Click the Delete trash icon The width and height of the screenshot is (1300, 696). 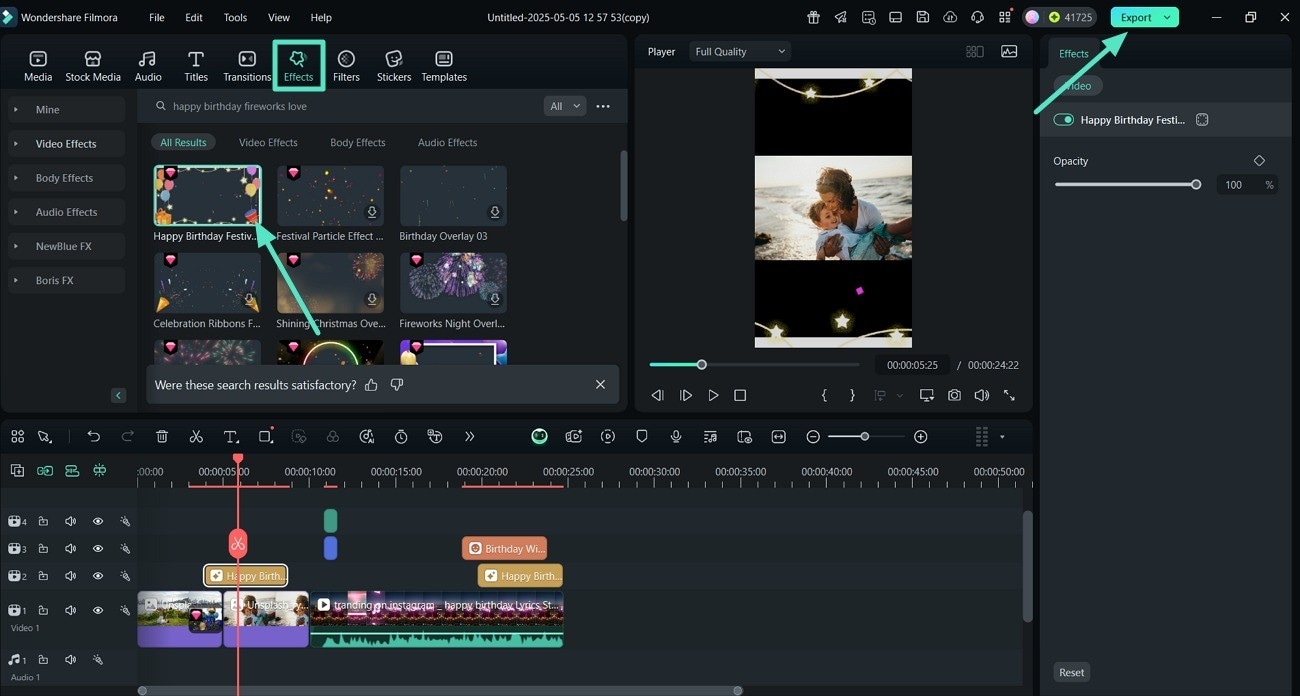click(x=162, y=436)
